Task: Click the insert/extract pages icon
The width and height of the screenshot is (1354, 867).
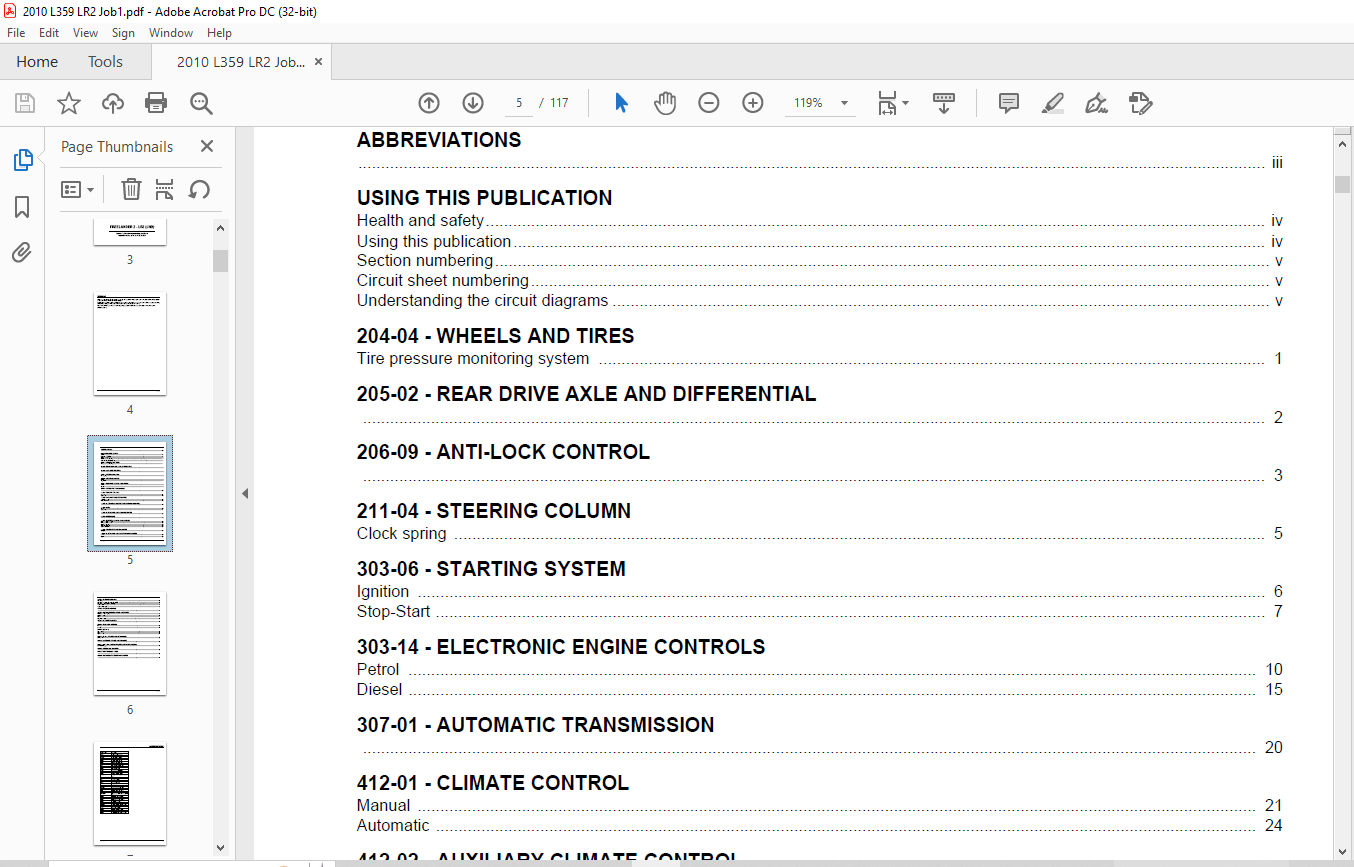Action: click(165, 189)
